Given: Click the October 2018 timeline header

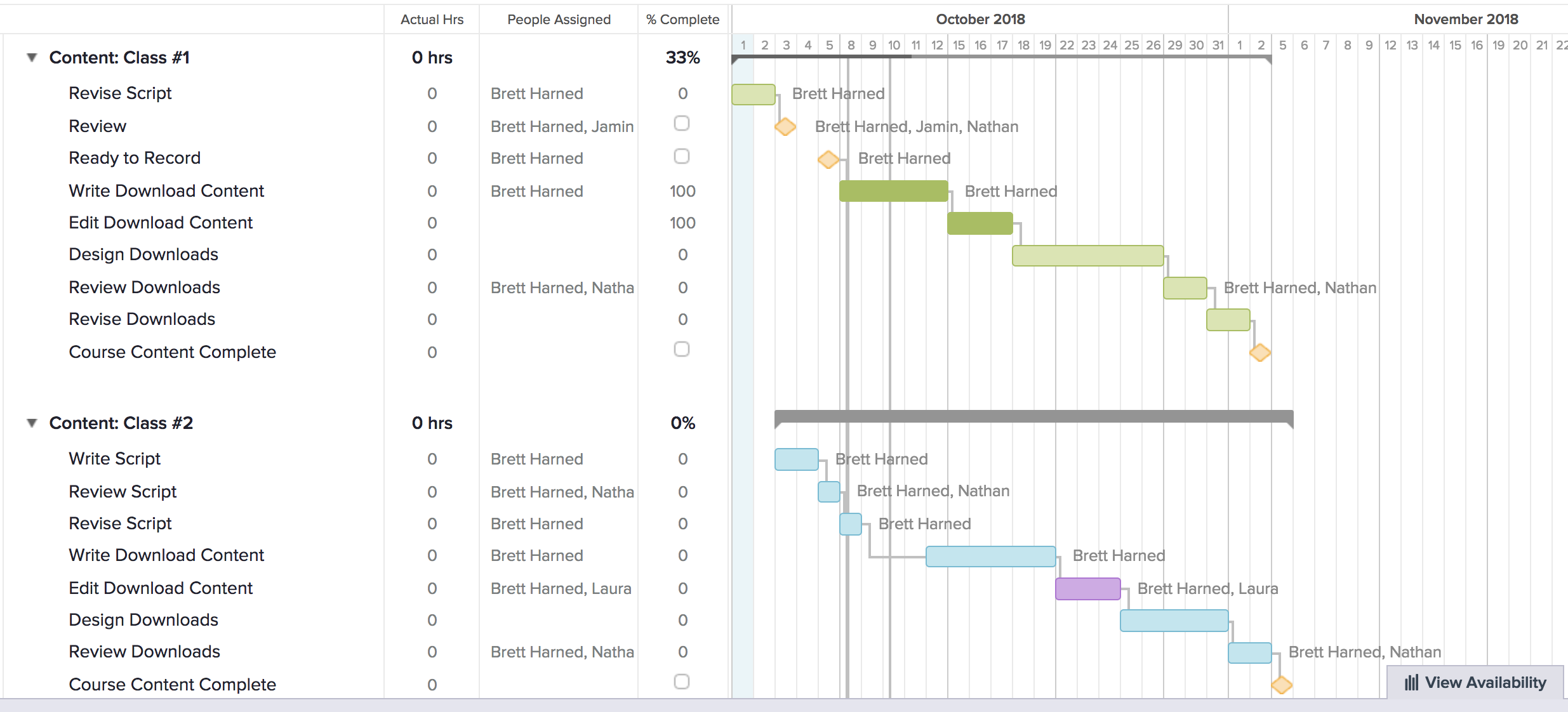Looking at the screenshot, I should click(981, 19).
